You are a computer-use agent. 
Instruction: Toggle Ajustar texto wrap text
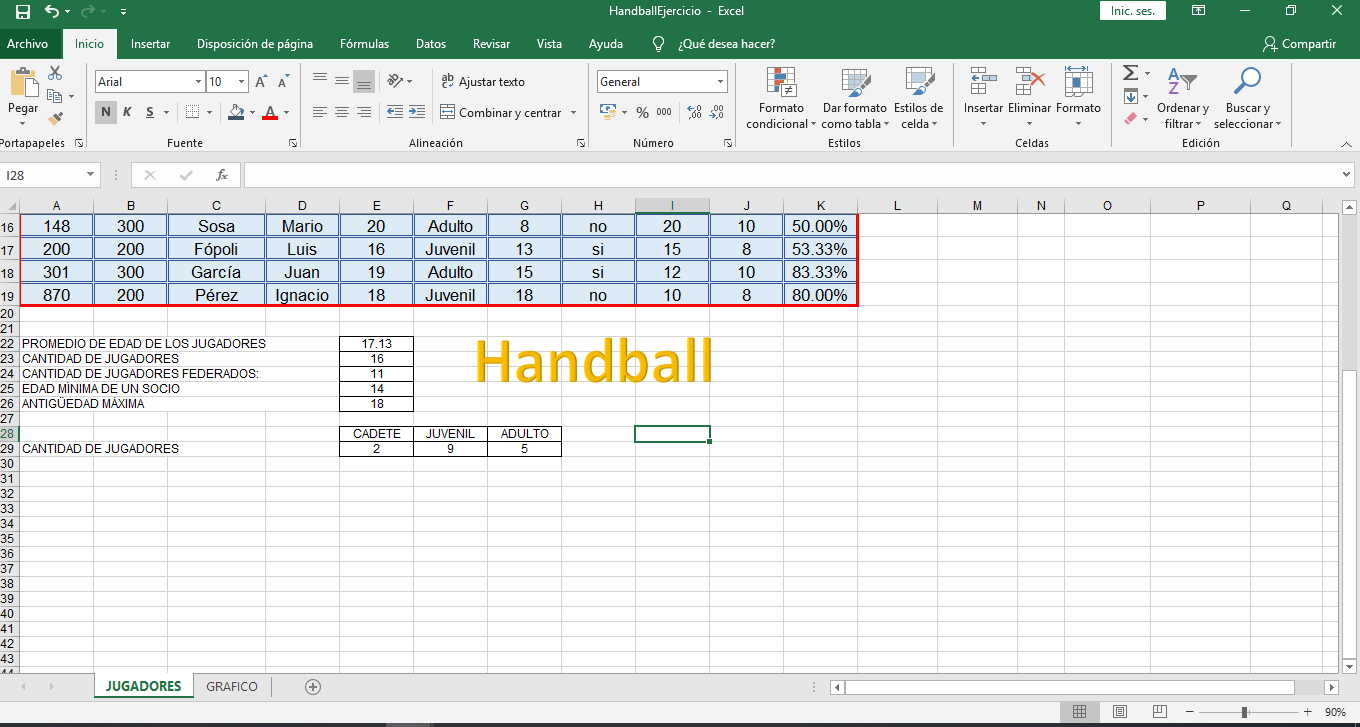pyautogui.click(x=483, y=82)
